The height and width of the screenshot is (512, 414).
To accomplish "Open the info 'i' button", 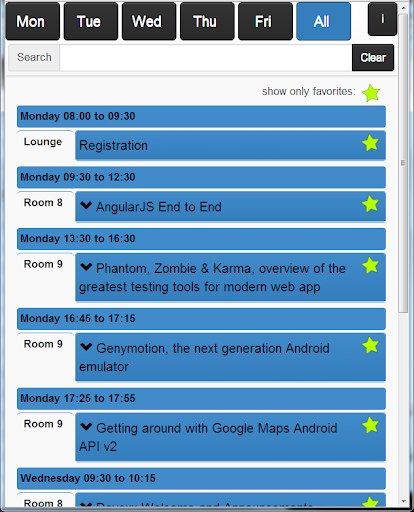I will click(x=382, y=19).
